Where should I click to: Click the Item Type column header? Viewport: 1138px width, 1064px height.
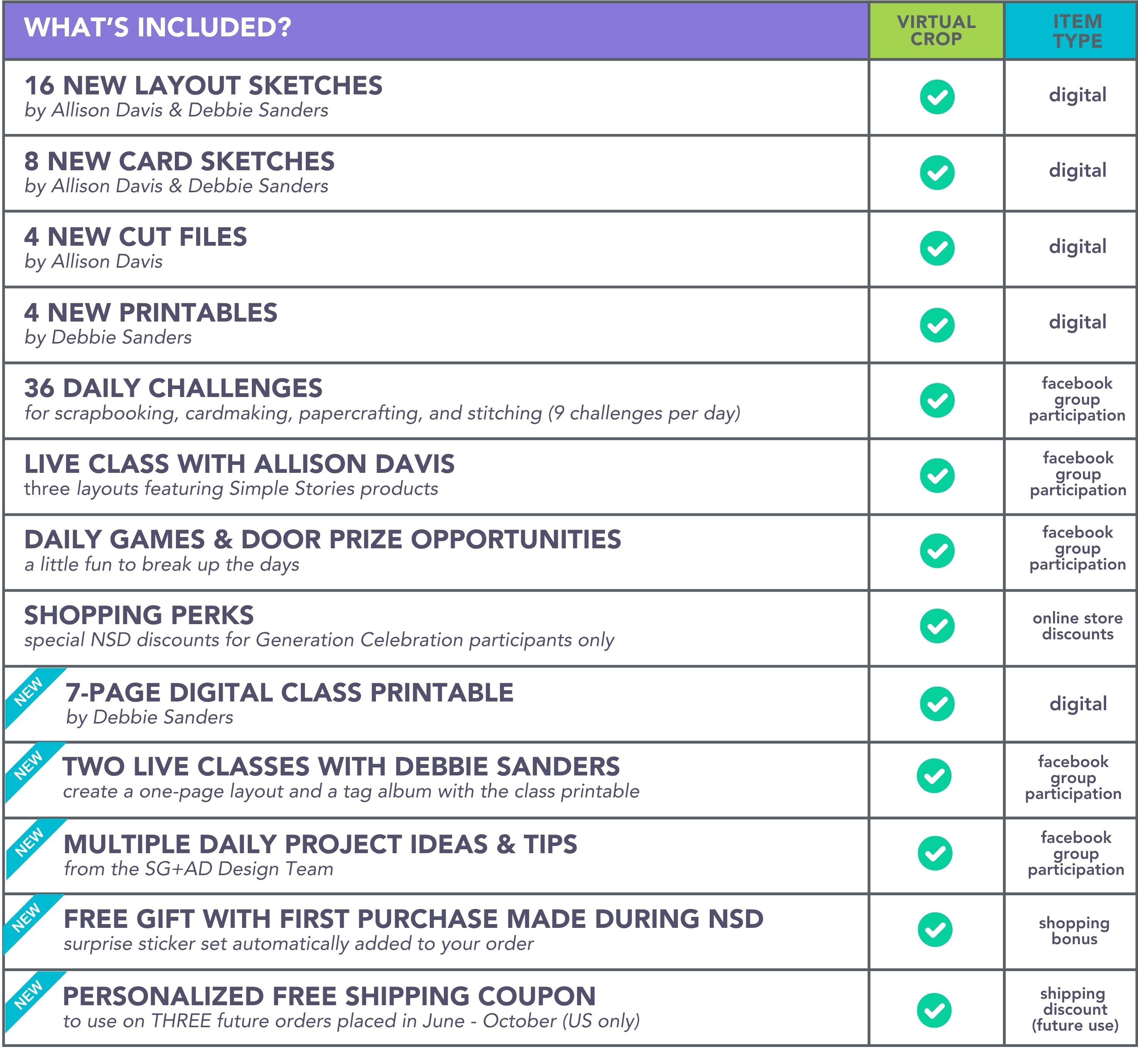[1077, 31]
